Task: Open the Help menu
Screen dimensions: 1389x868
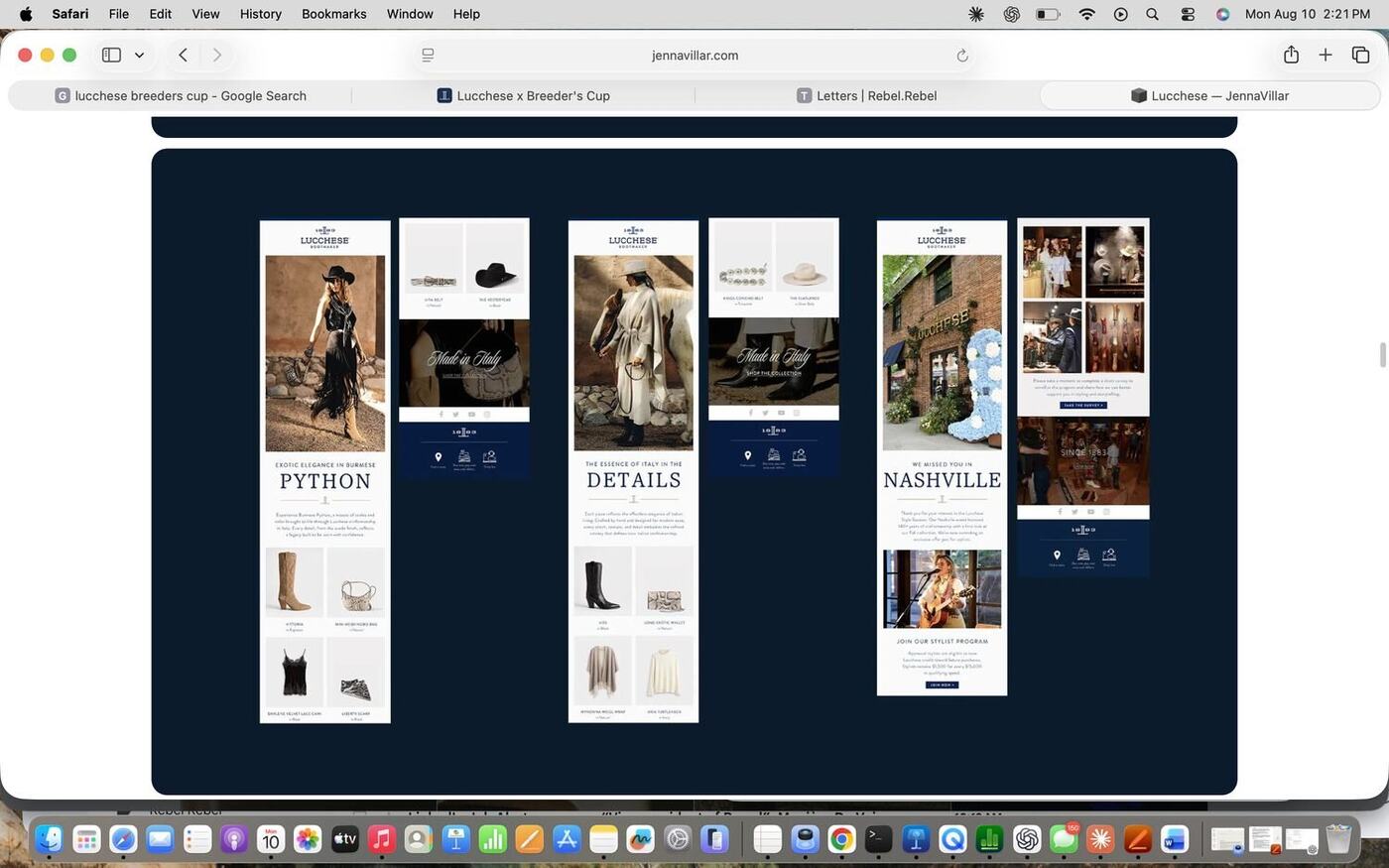Action: (x=466, y=14)
